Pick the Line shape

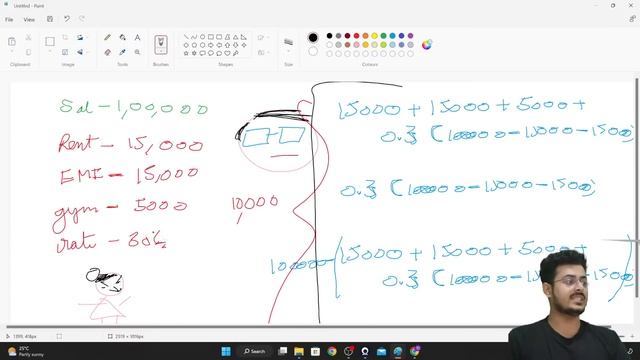[186, 37]
